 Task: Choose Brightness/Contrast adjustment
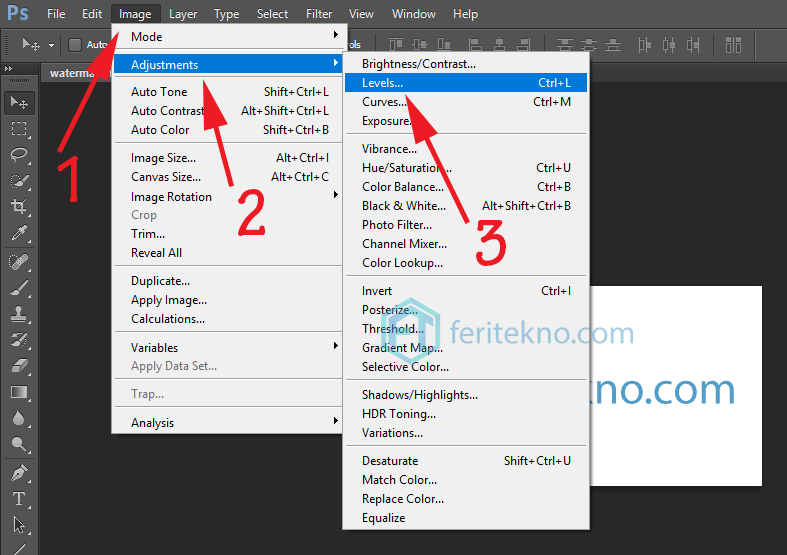466,64
